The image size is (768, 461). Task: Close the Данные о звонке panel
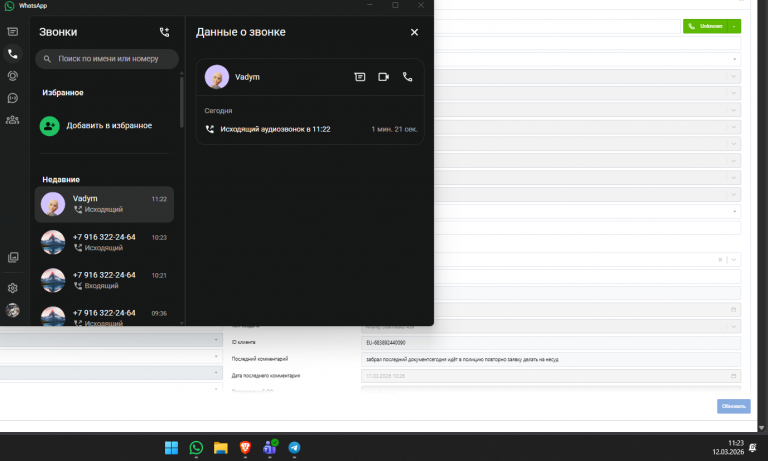pos(414,32)
